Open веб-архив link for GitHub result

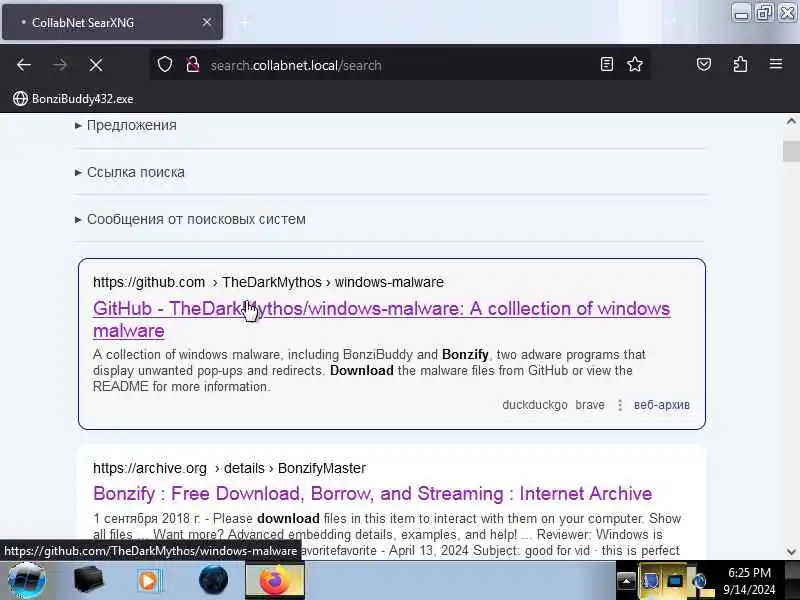tap(662, 405)
